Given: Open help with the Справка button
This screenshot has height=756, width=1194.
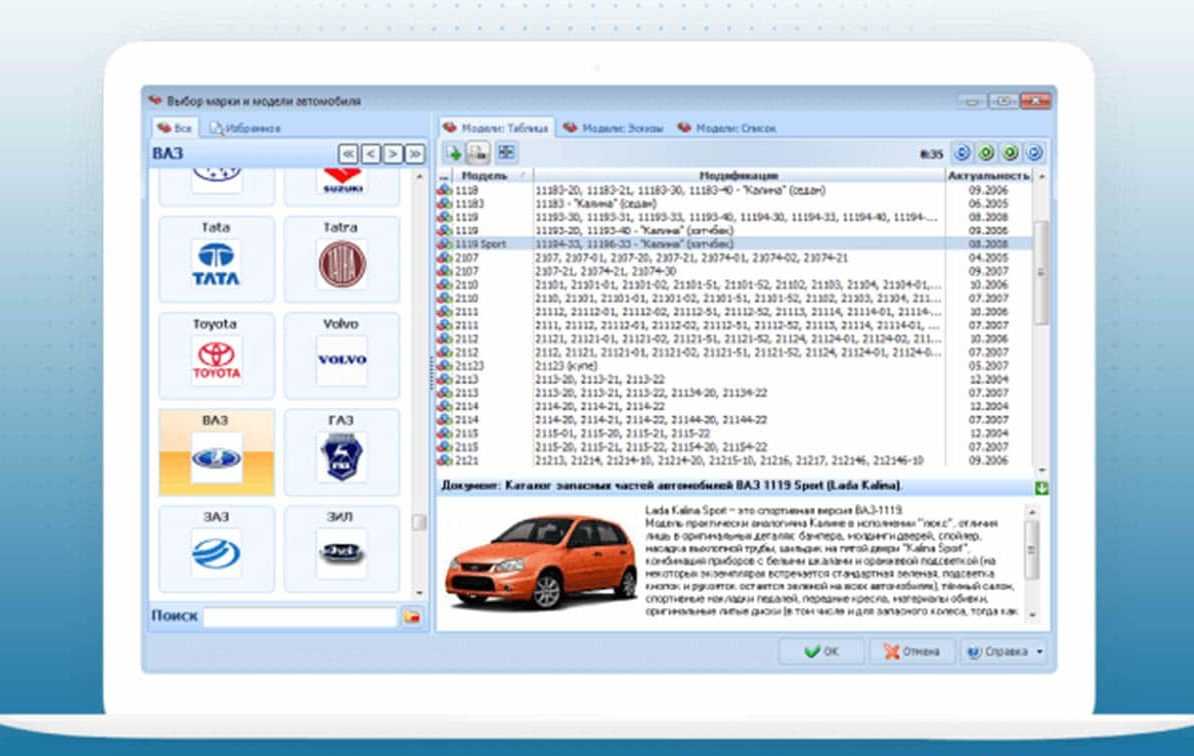Looking at the screenshot, I should point(998,652).
